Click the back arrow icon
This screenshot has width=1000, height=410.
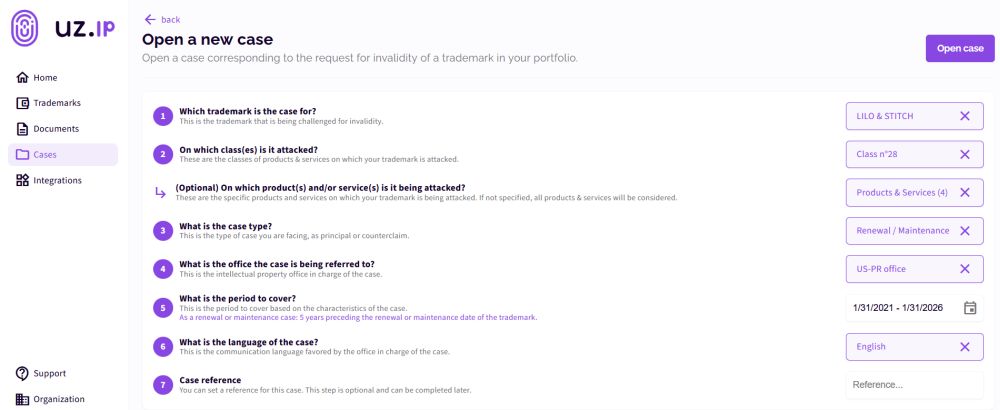coord(150,19)
